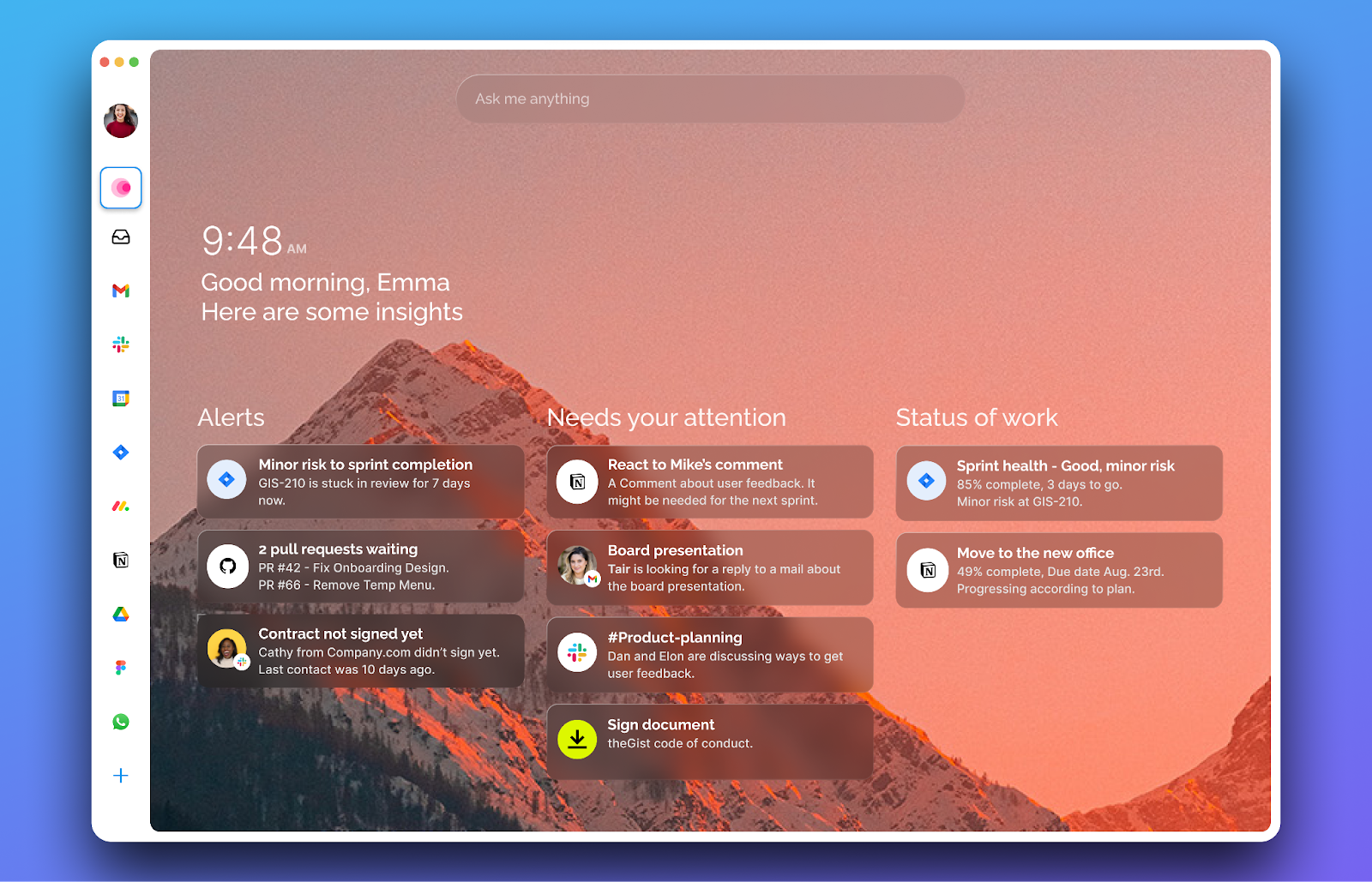Click the Alerts section heading

[231, 417]
